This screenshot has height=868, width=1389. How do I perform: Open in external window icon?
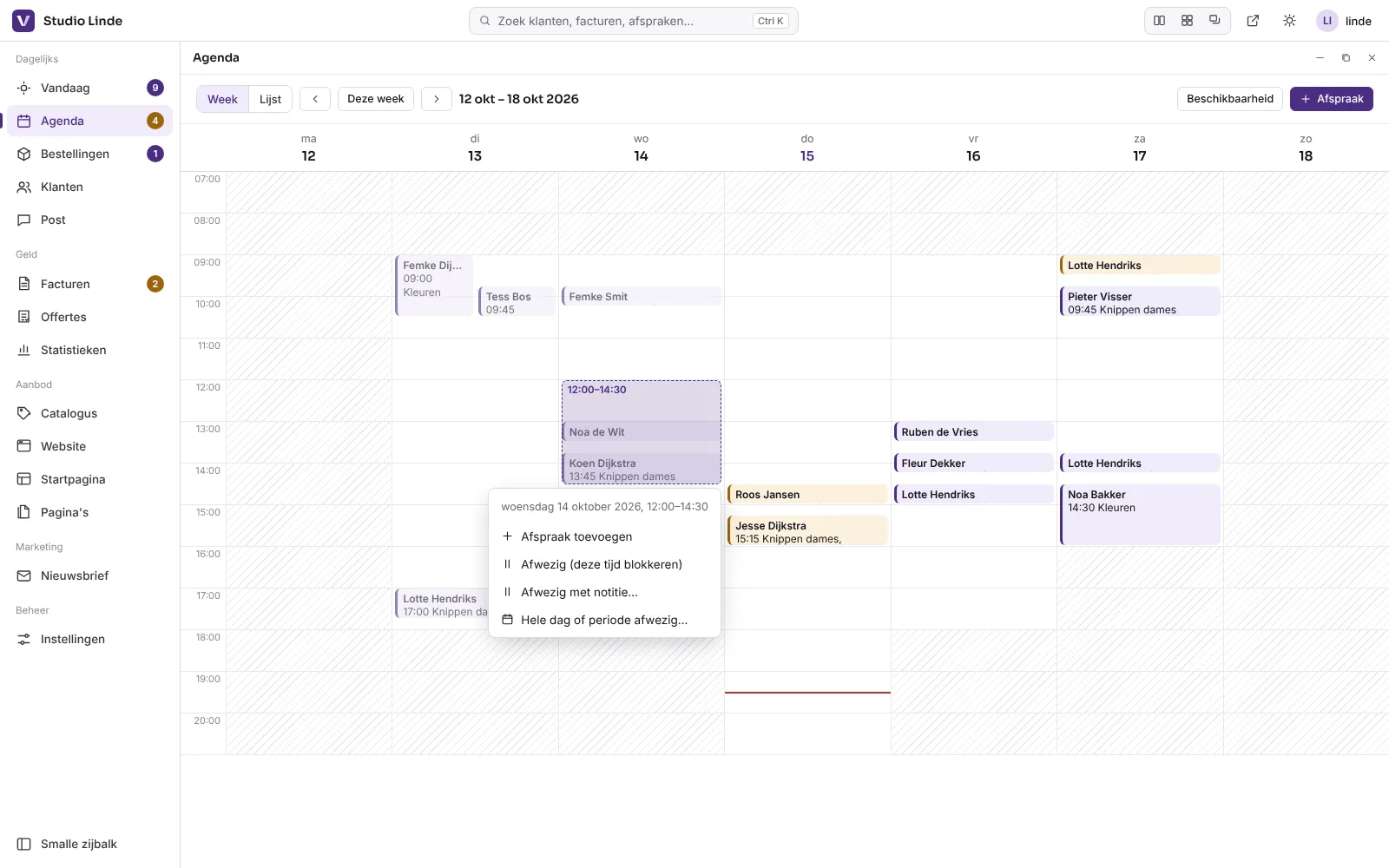point(1253,21)
